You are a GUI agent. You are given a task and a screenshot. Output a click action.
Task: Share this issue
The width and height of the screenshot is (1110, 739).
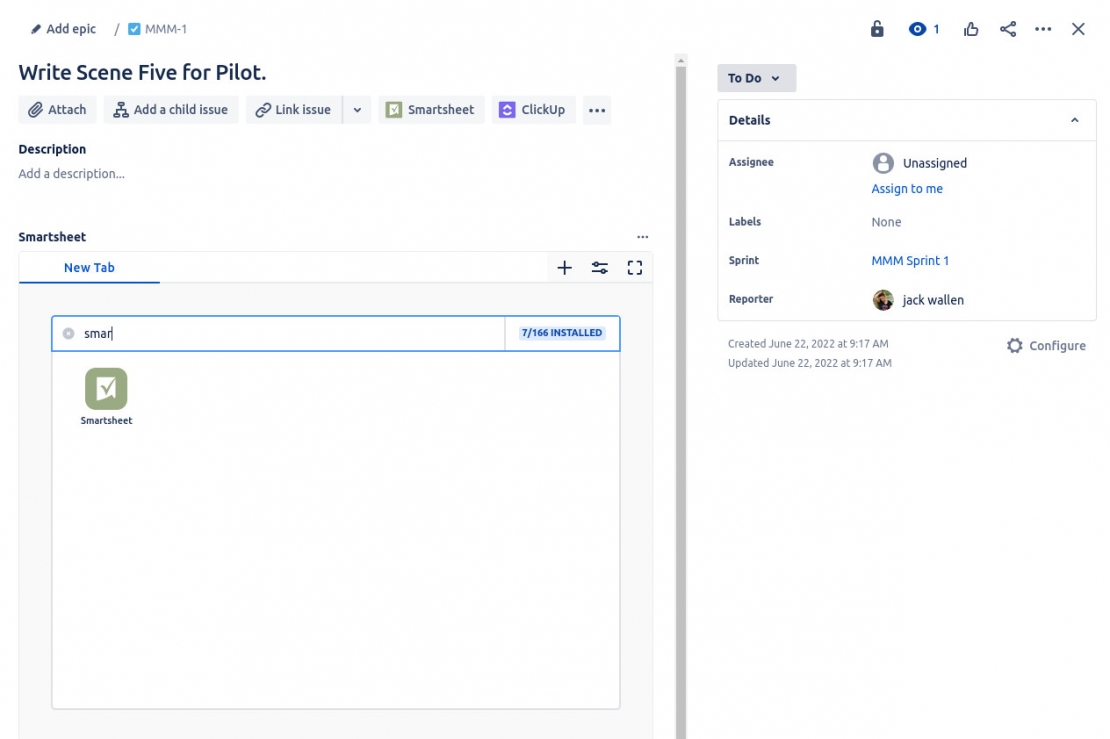[x=1006, y=29]
